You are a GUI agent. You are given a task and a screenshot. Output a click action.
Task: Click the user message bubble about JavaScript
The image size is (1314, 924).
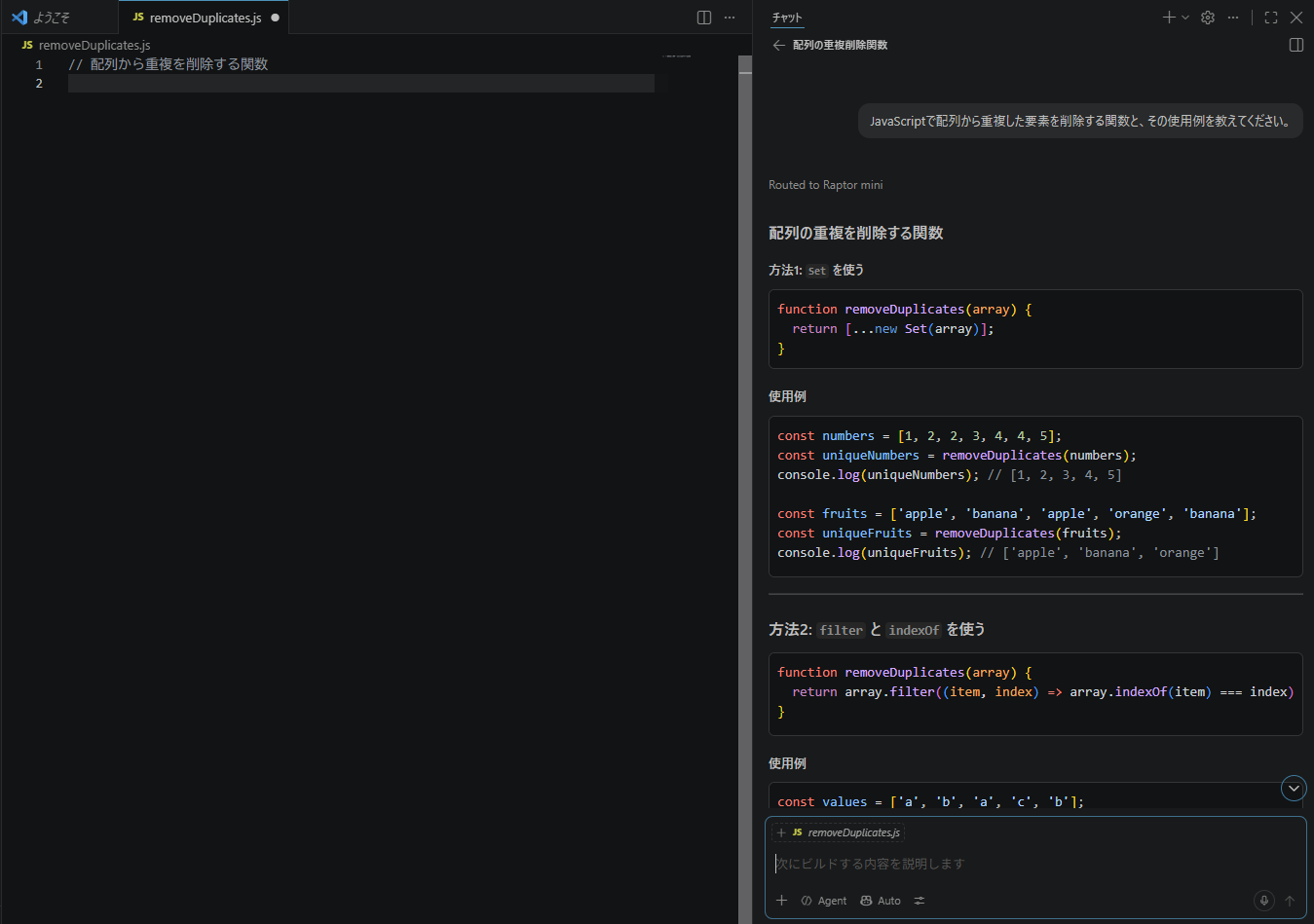pos(1080,121)
